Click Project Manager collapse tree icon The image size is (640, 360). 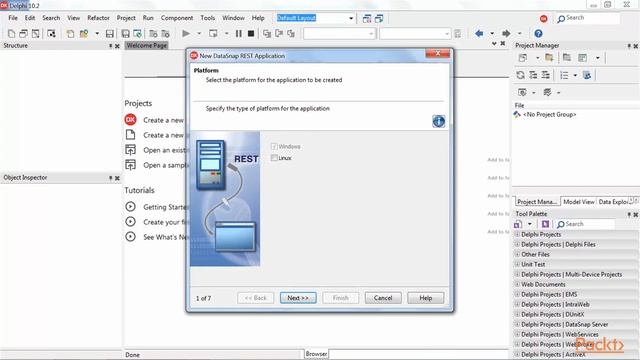[x=545, y=75]
